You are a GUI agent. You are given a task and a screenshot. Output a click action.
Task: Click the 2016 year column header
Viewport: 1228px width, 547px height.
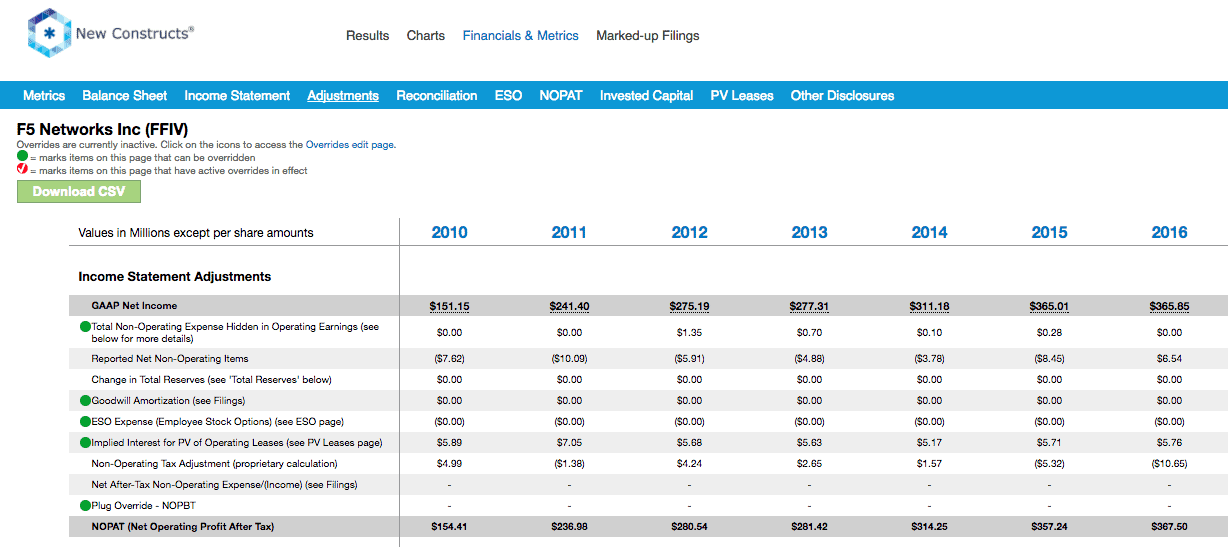[x=1170, y=232]
